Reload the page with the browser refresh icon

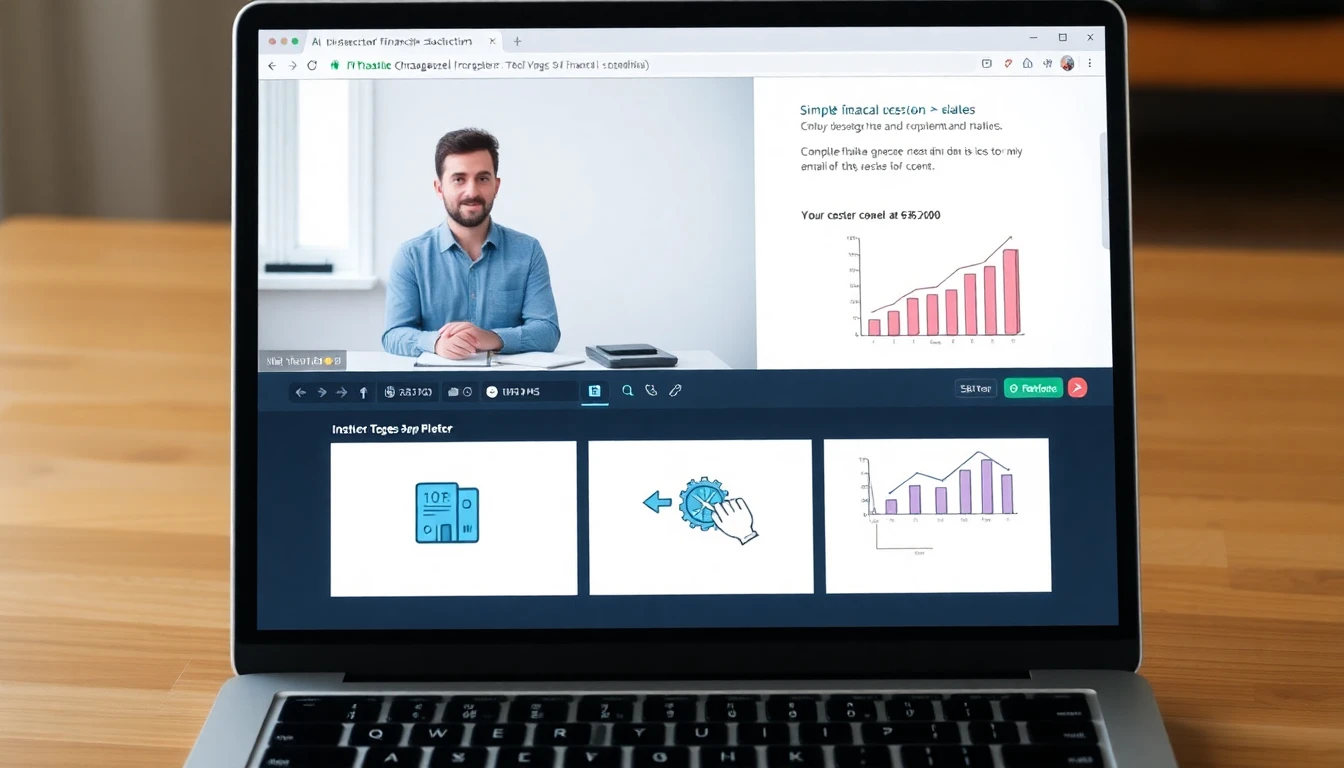pos(312,65)
